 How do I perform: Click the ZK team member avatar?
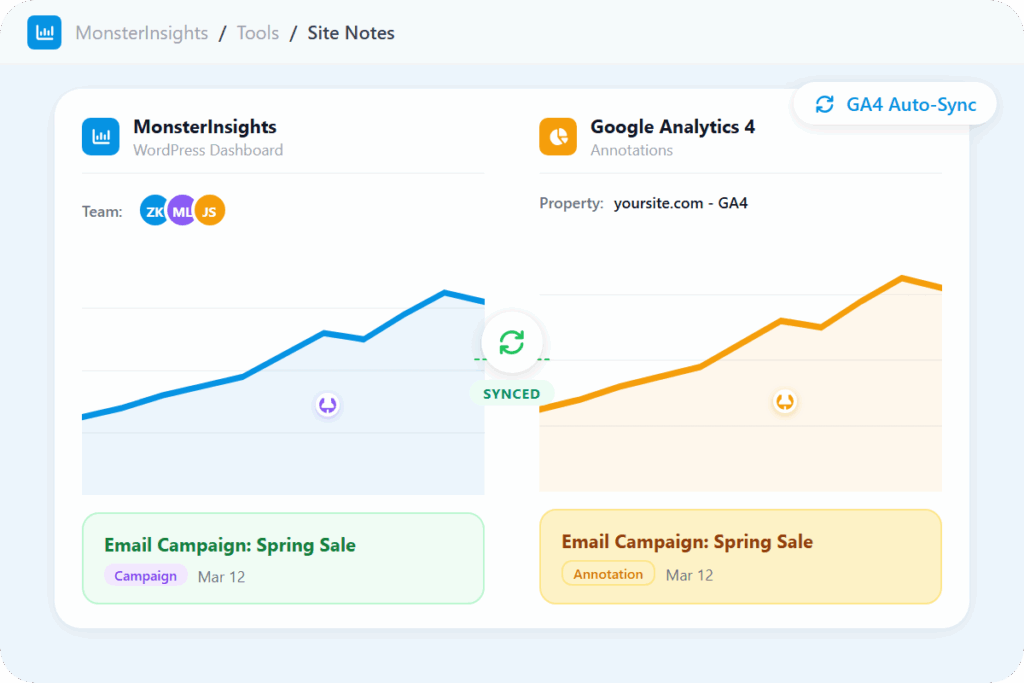tap(153, 210)
